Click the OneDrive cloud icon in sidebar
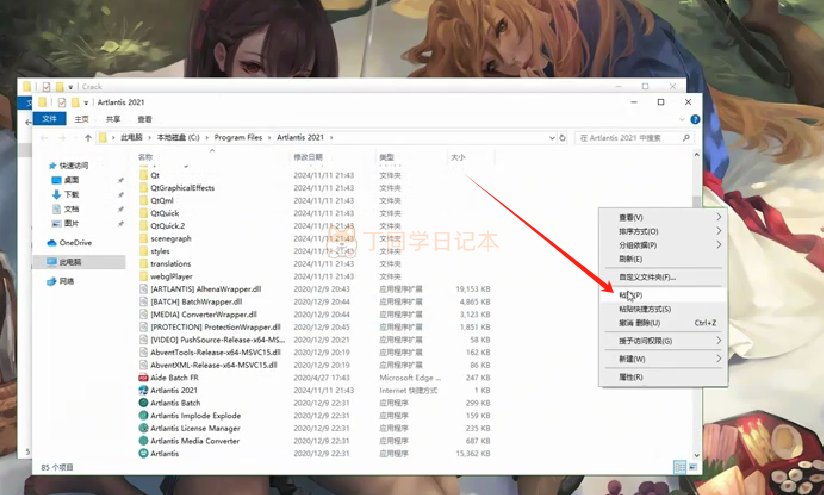This screenshot has height=495, width=824. (x=52, y=242)
